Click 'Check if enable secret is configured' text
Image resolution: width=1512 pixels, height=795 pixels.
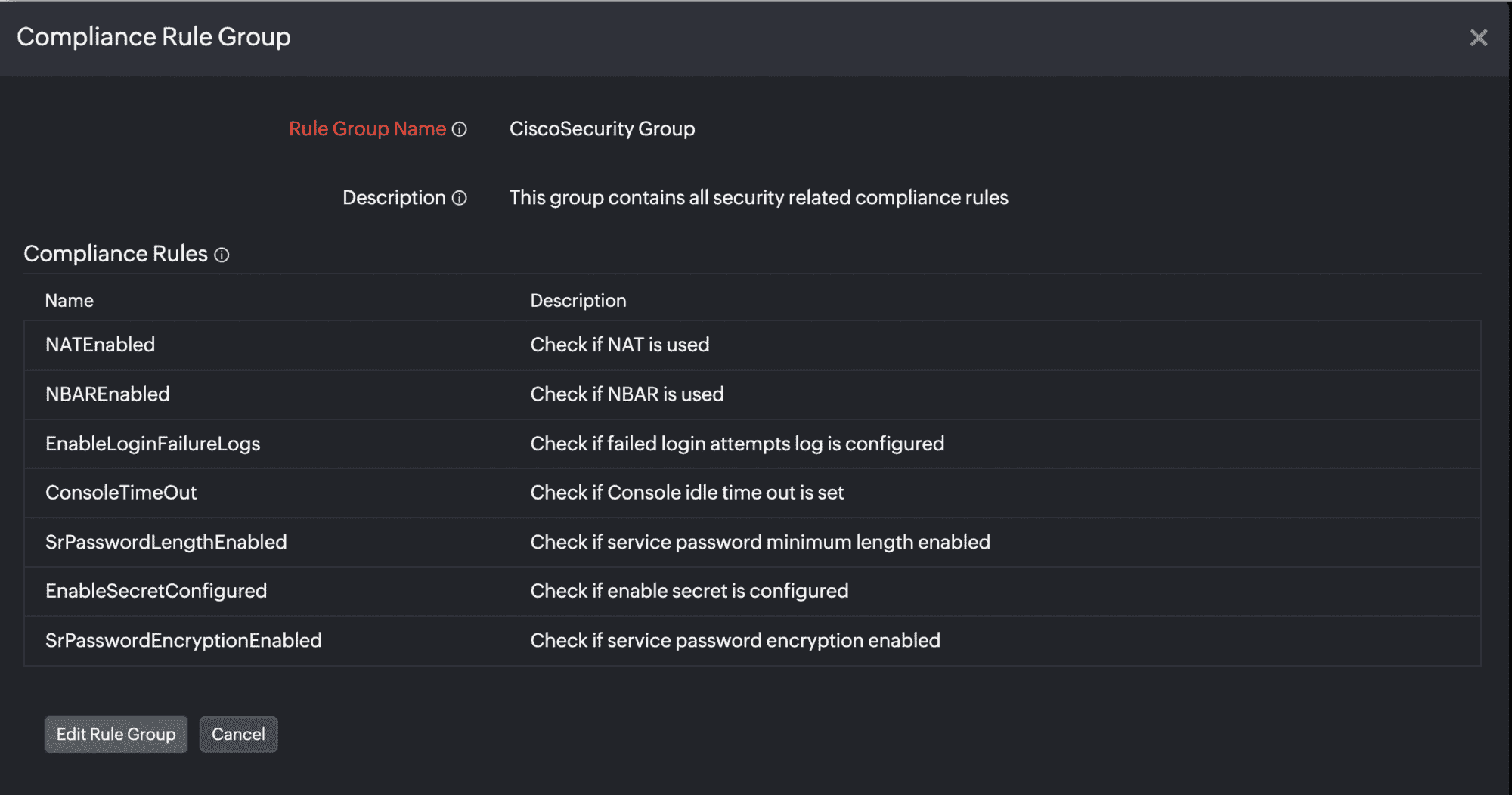tap(689, 591)
